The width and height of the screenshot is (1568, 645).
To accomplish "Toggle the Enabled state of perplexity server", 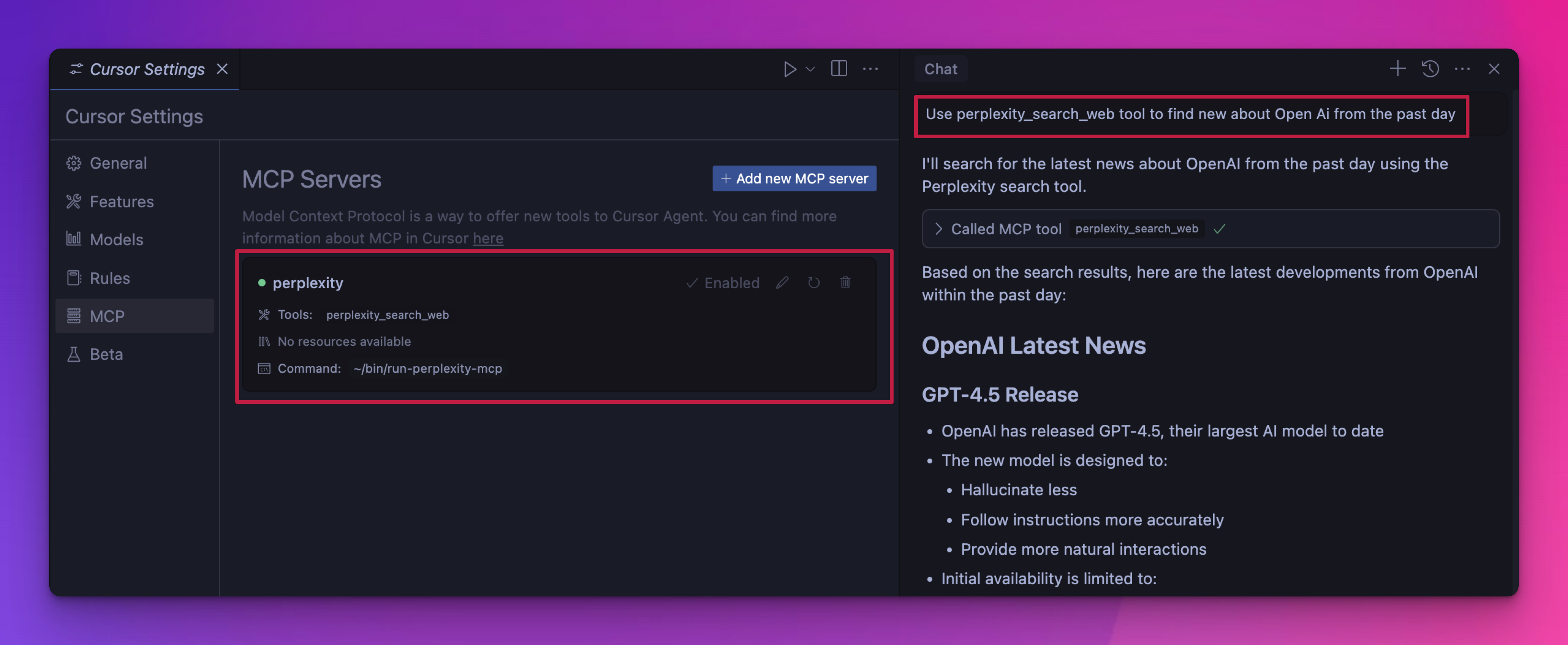I will click(x=723, y=283).
